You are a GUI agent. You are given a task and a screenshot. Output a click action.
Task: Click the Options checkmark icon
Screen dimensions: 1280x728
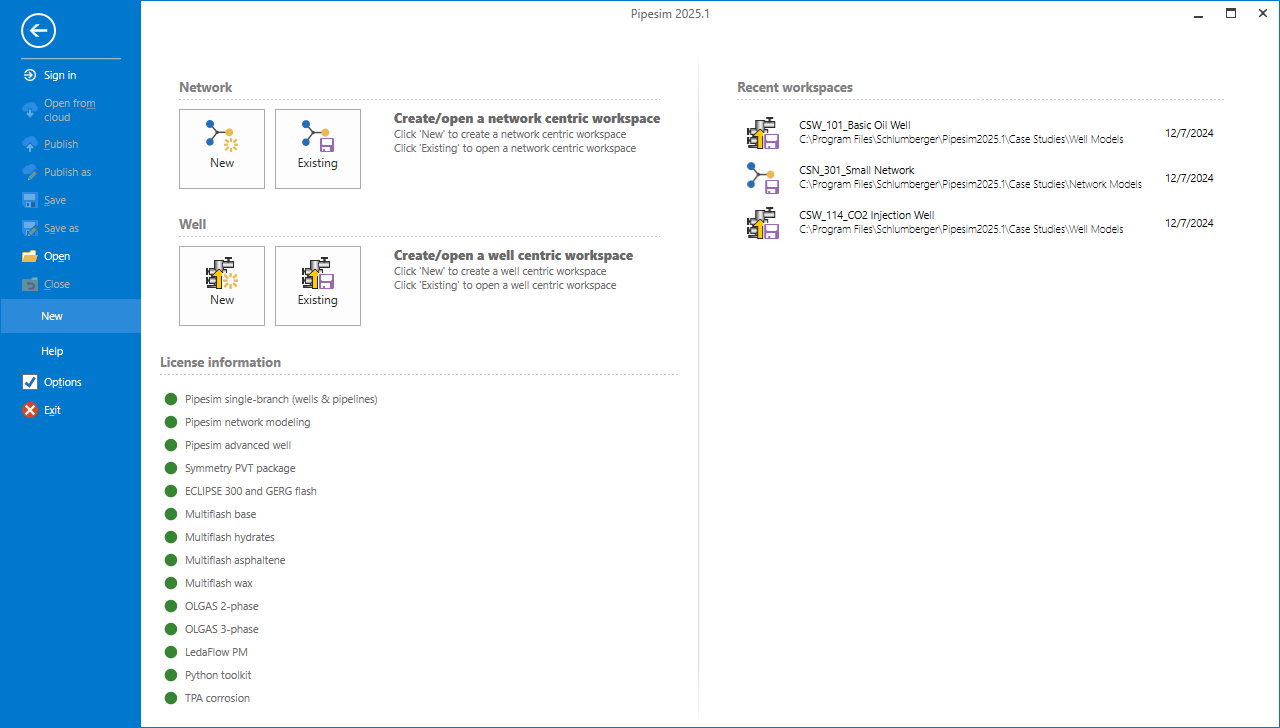[30, 382]
